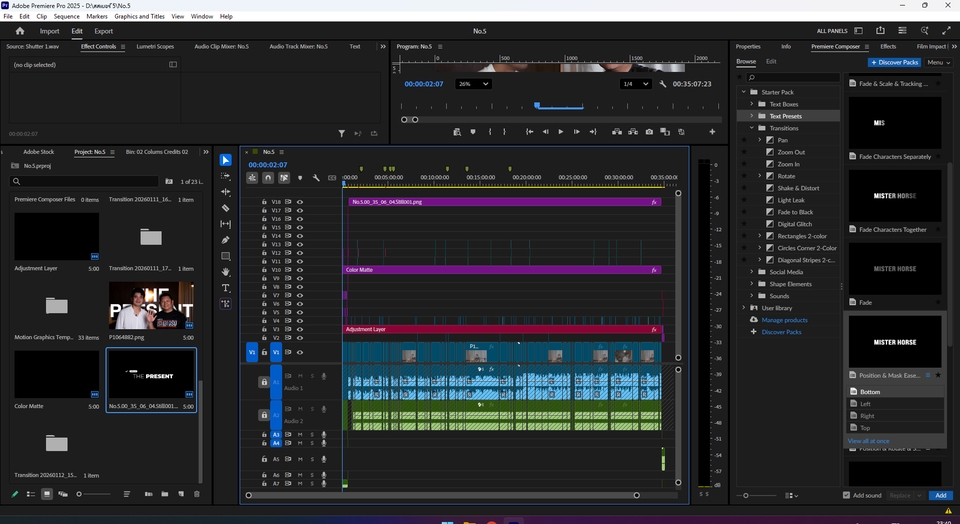
Task: Click the View all at once link
Action: pos(868,441)
